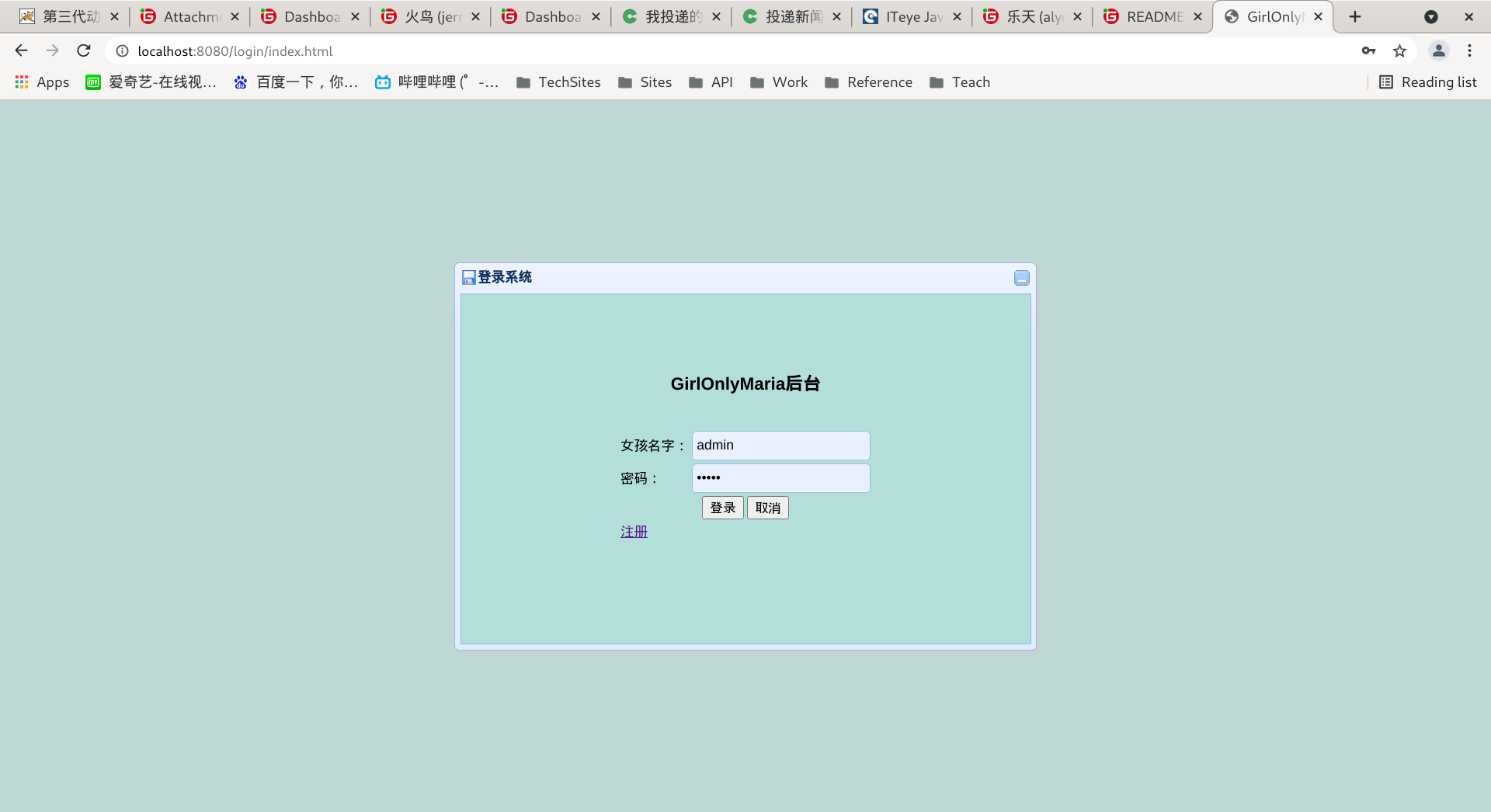Reload the current page
Image resolution: width=1491 pixels, height=812 pixels.
click(84, 50)
